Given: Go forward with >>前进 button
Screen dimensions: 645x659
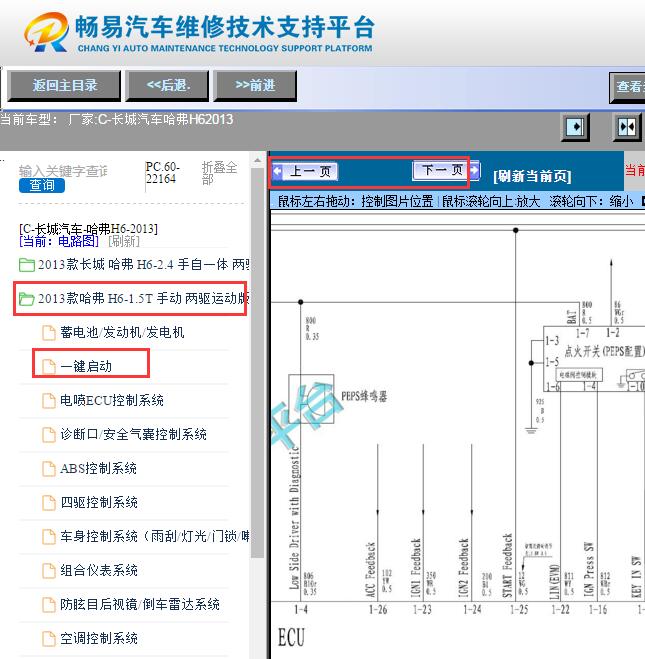Looking at the screenshot, I should pos(255,85).
